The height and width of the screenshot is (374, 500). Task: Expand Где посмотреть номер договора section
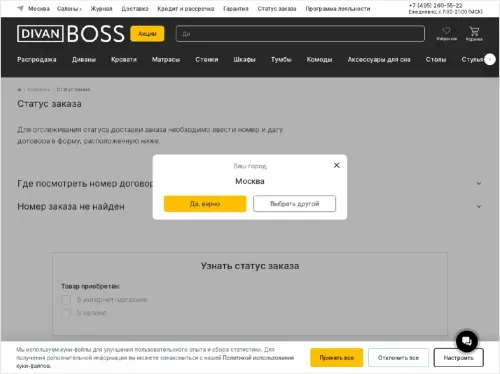coord(249,184)
